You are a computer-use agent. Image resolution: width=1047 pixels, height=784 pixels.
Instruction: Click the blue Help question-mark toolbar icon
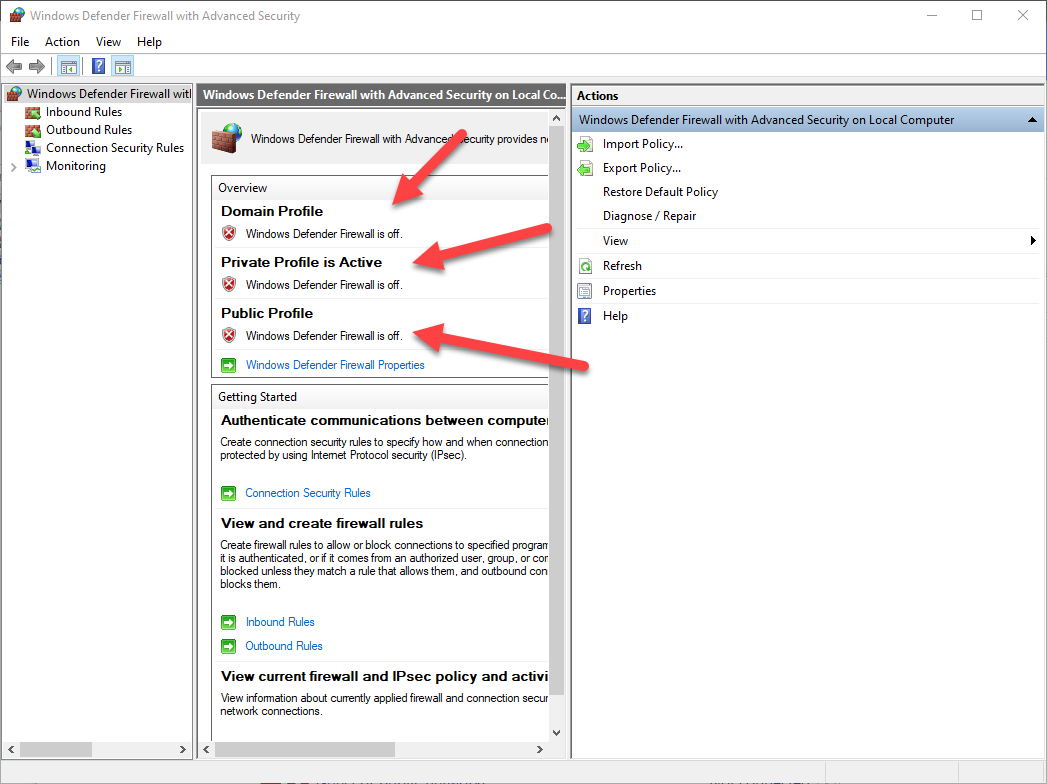[98, 67]
